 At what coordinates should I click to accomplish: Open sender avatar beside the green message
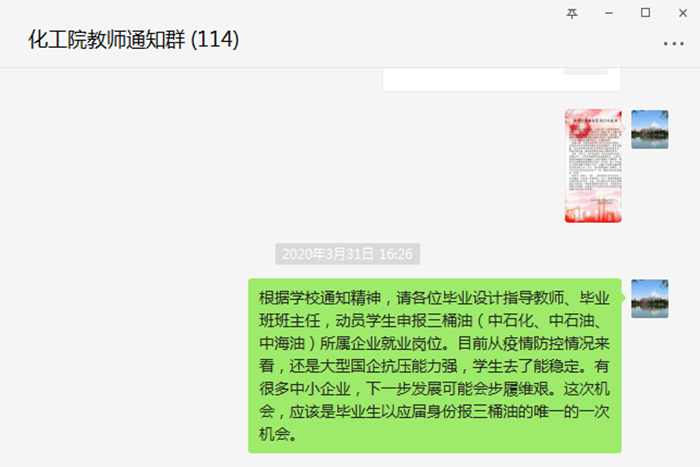click(x=650, y=299)
